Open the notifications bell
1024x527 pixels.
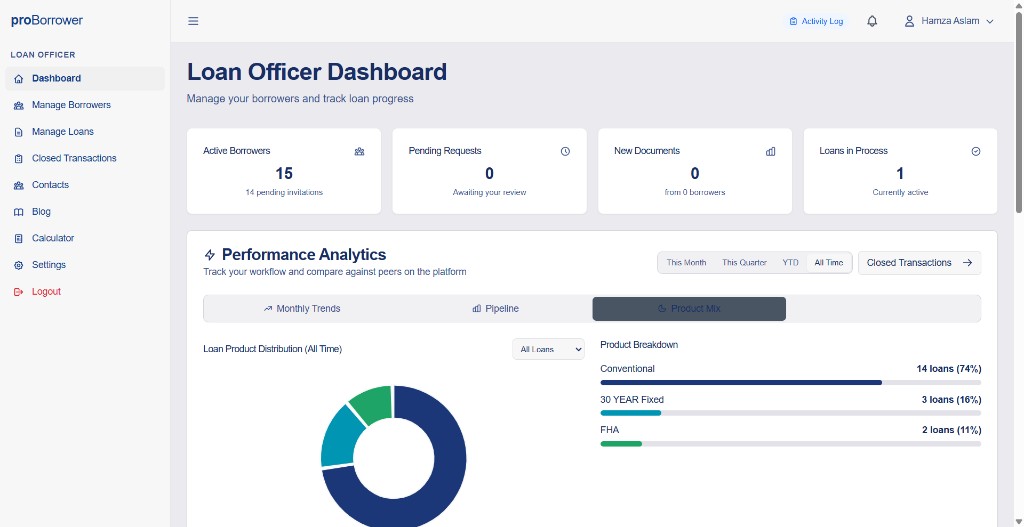[872, 21]
